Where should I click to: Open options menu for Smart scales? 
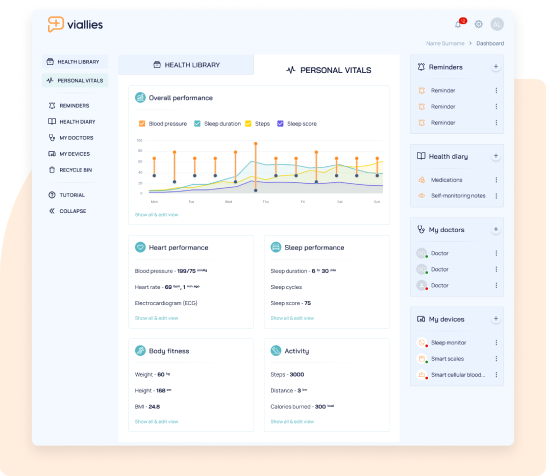coord(496,359)
